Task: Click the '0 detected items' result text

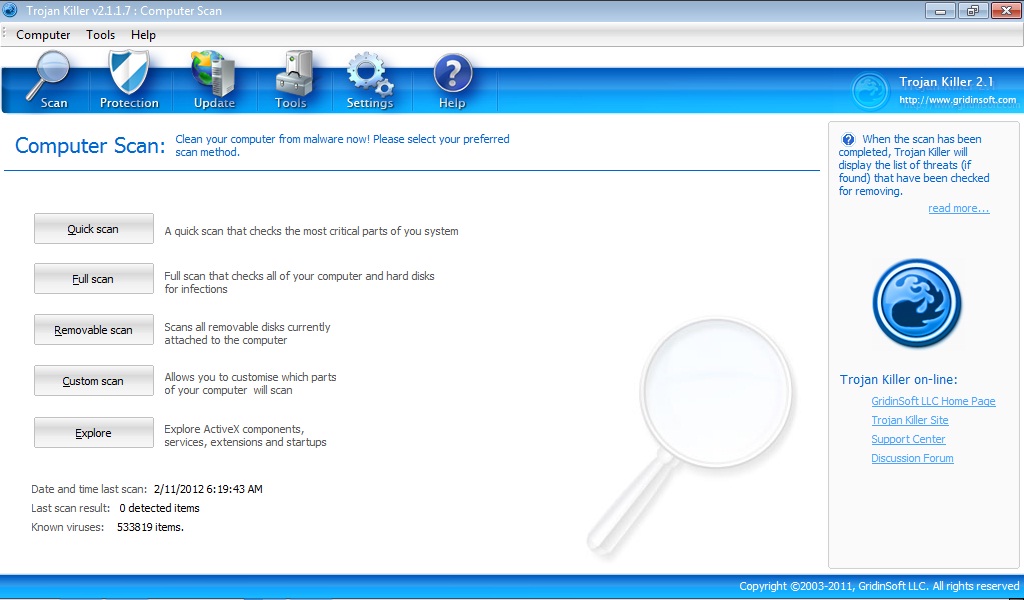Action: pyautogui.click(x=159, y=508)
